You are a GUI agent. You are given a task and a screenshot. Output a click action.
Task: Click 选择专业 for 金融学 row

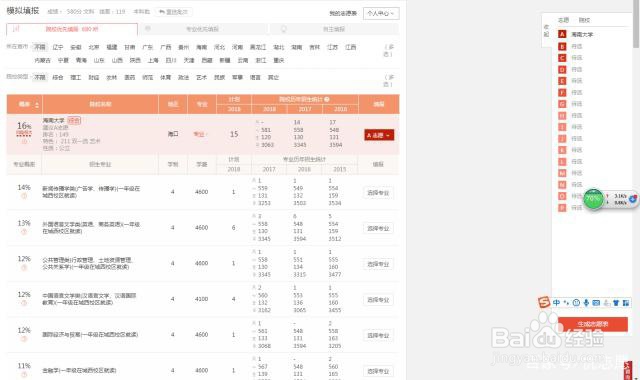(x=378, y=371)
